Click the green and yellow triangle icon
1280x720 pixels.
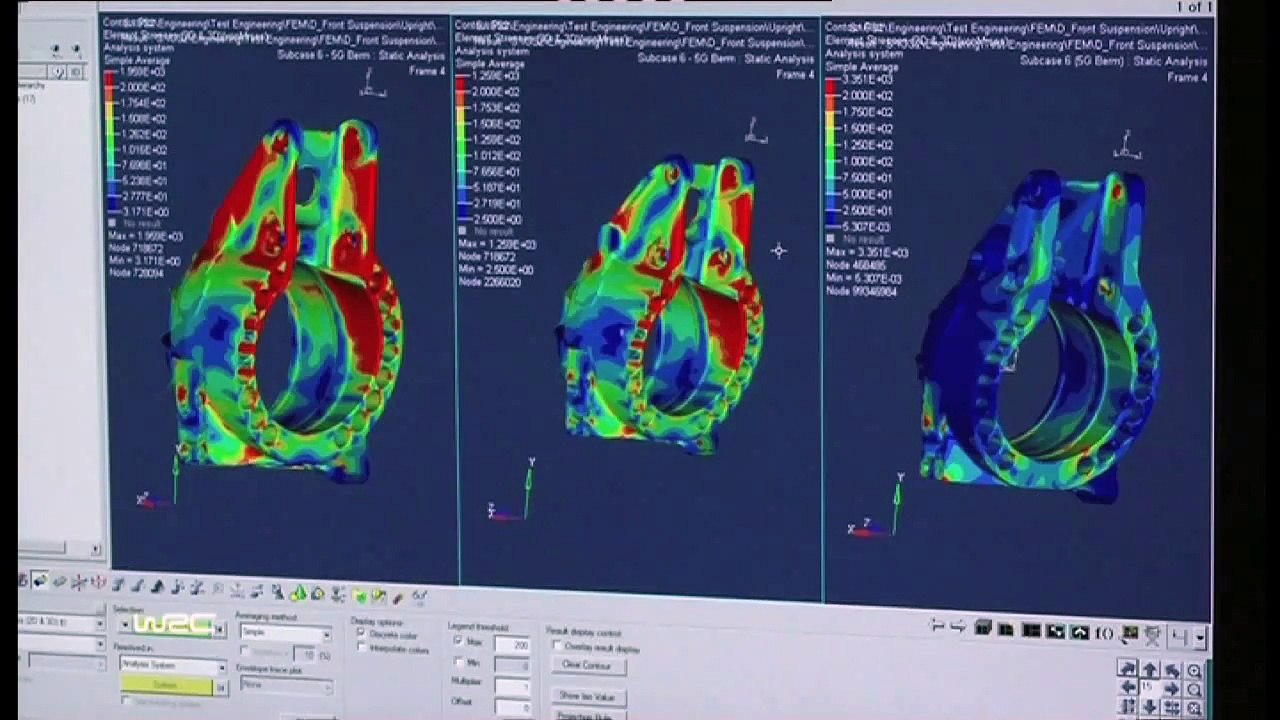point(298,593)
